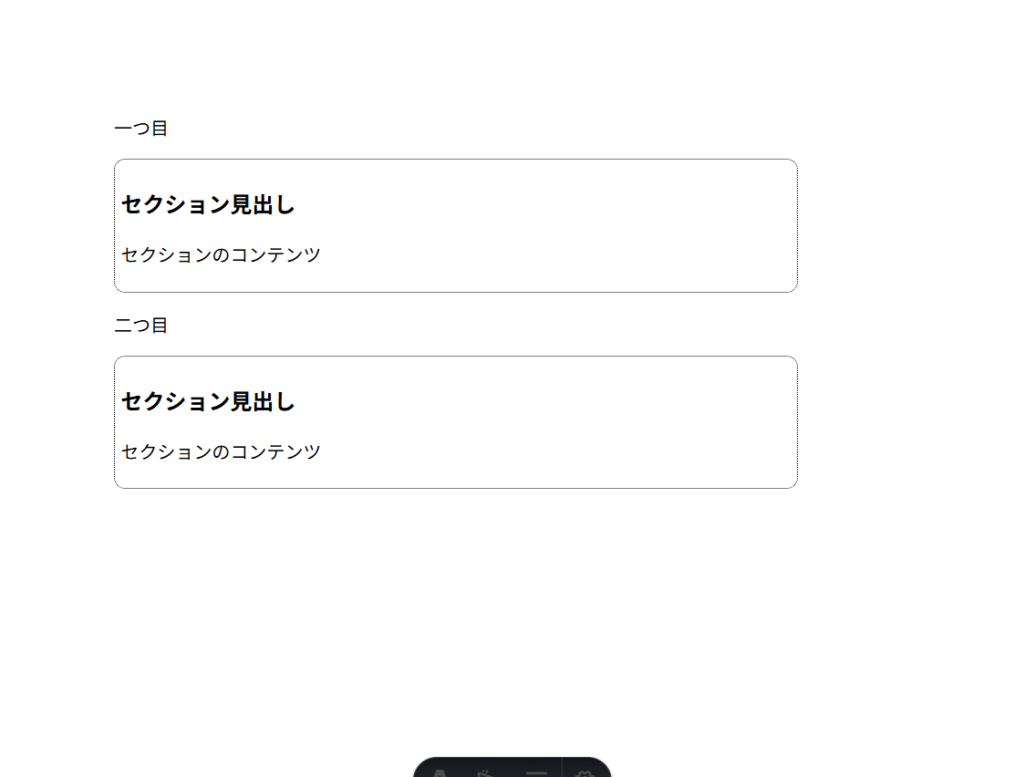1024x777 pixels.
Task: Select second section's "セクション見出し" heading
Action: point(208,402)
